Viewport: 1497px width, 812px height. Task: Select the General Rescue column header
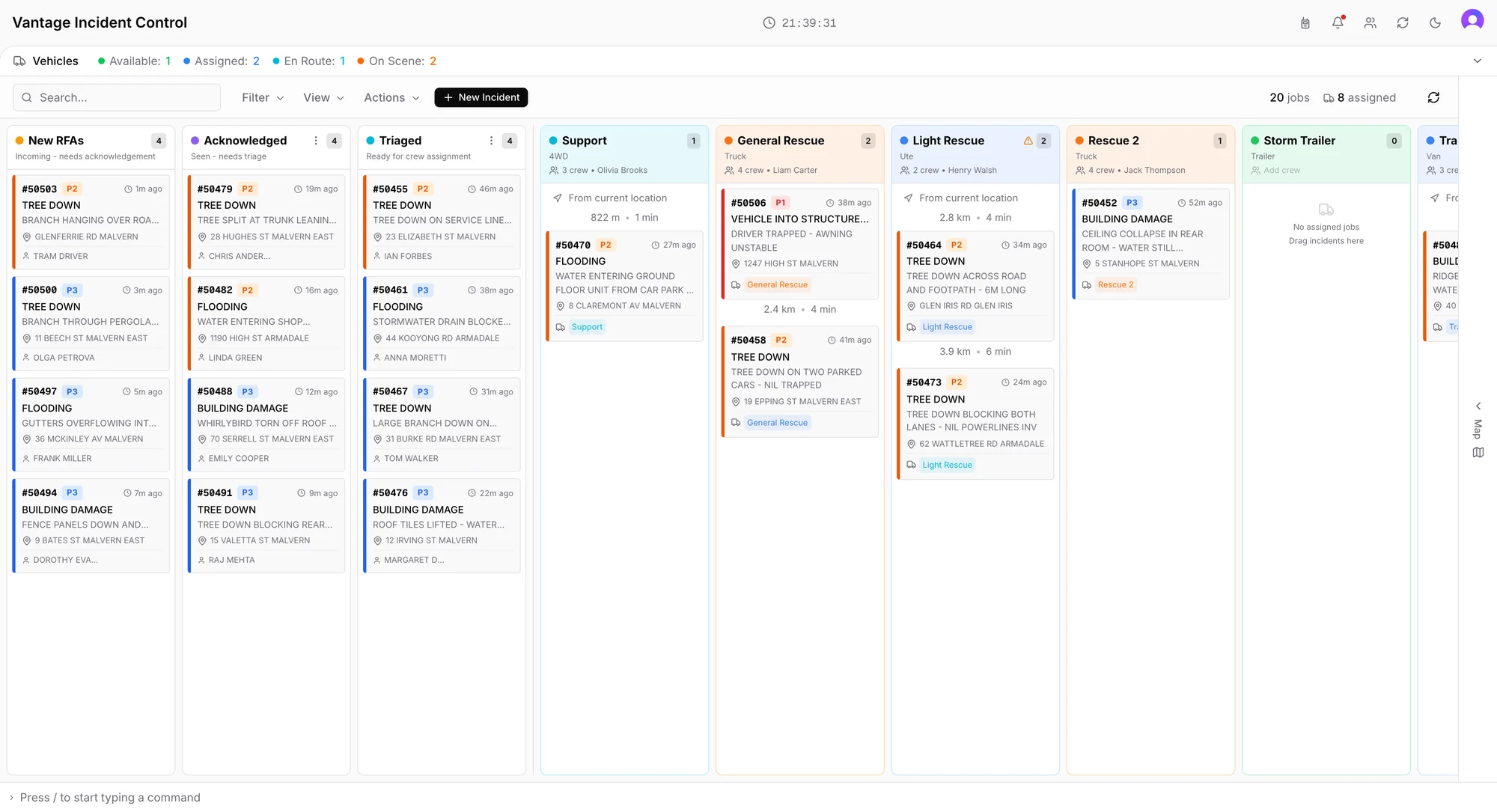click(799, 155)
